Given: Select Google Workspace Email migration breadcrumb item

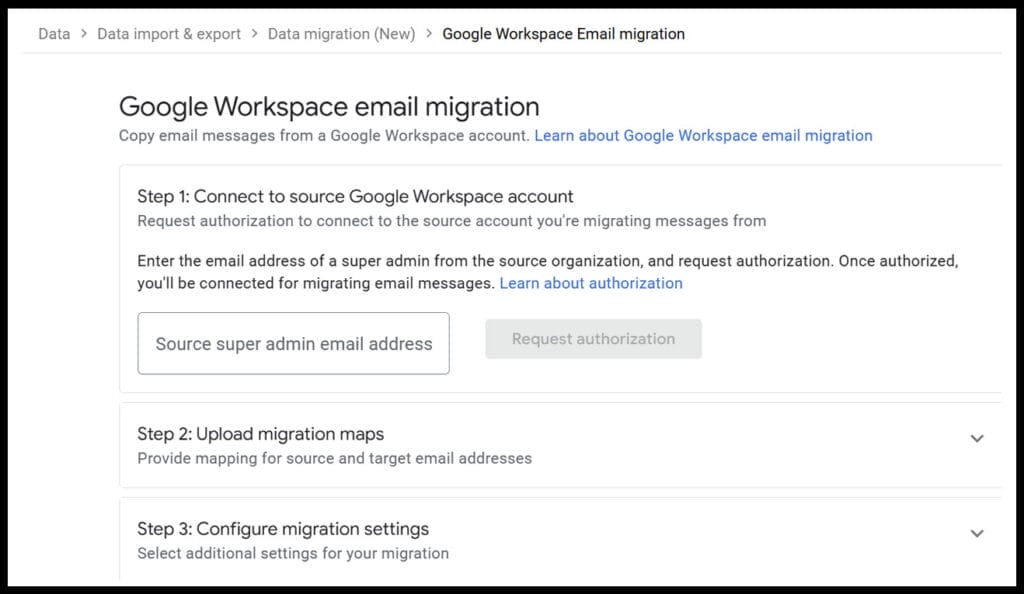Looking at the screenshot, I should 563,33.
